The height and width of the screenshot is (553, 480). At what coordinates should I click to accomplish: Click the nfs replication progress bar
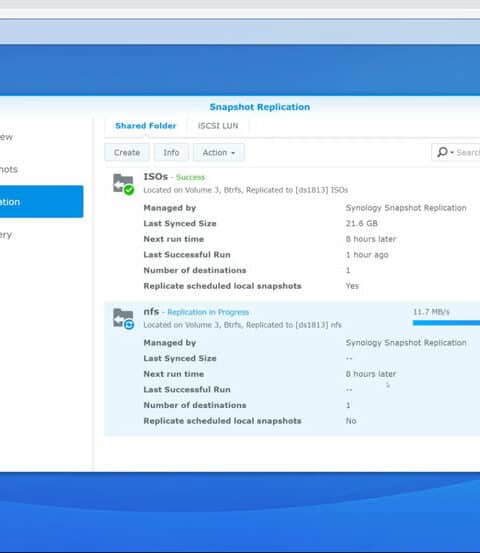[x=446, y=323]
